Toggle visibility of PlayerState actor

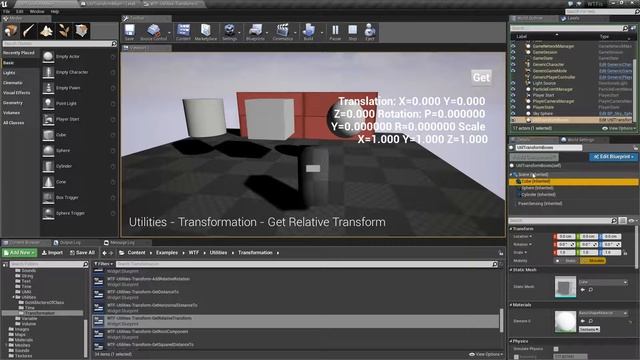coord(513,107)
